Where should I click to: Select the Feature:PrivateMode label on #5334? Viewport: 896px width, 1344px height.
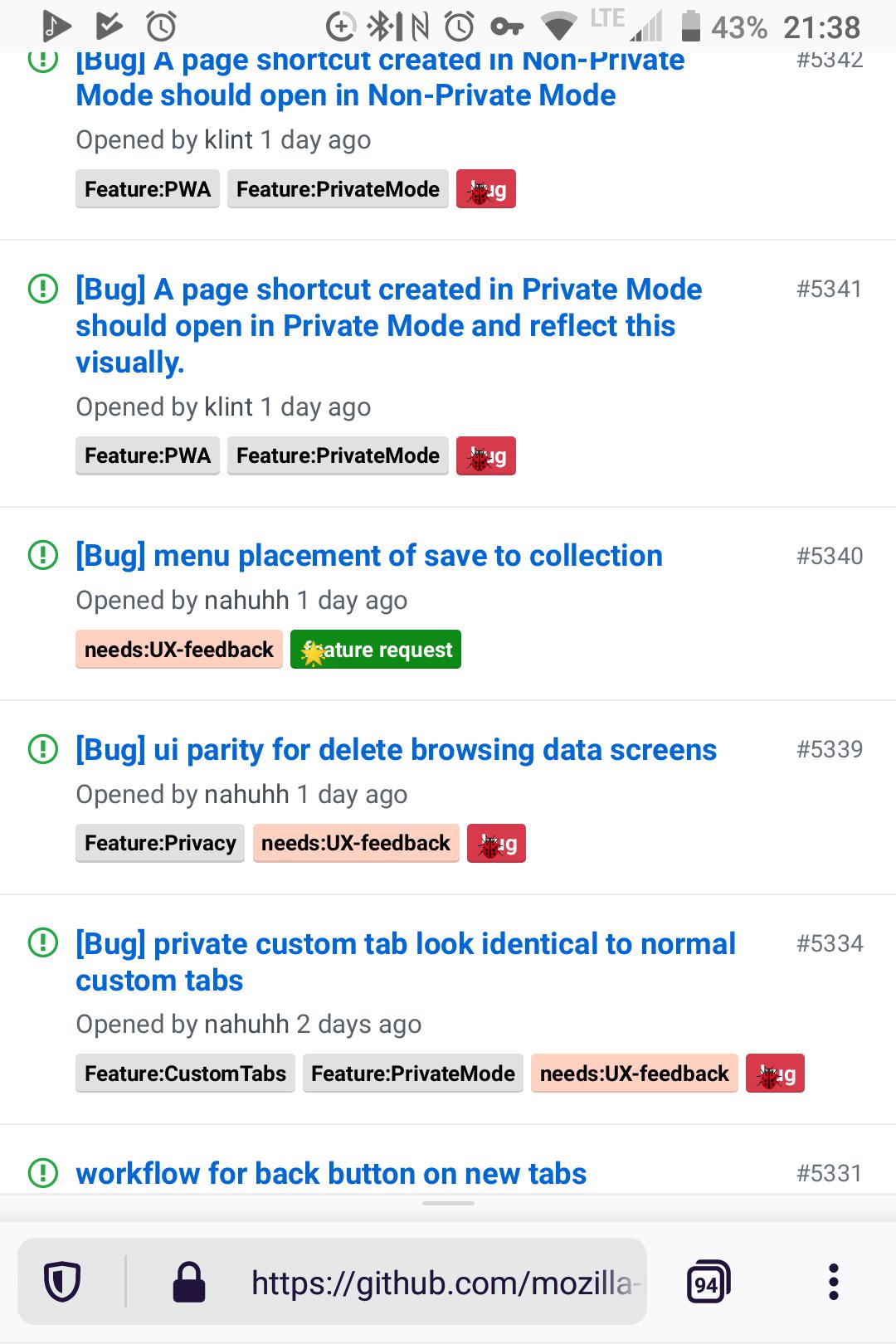[x=412, y=1073]
